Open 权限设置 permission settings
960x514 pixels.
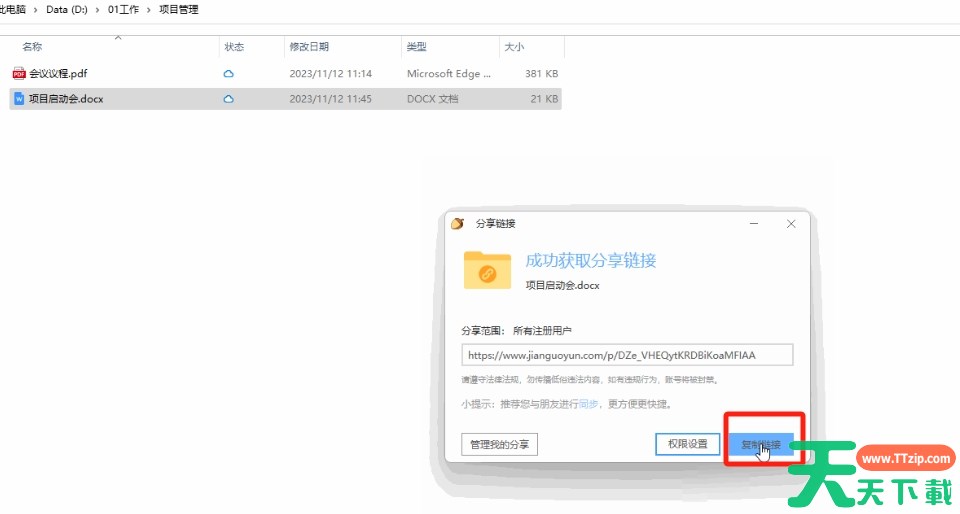point(688,444)
